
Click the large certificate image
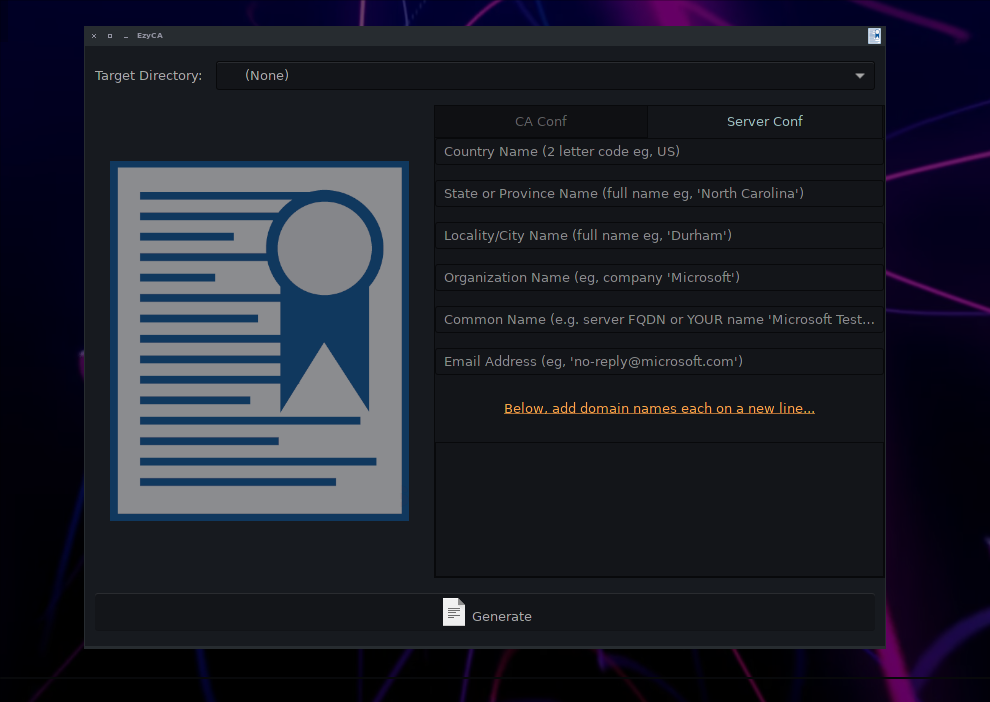click(259, 341)
